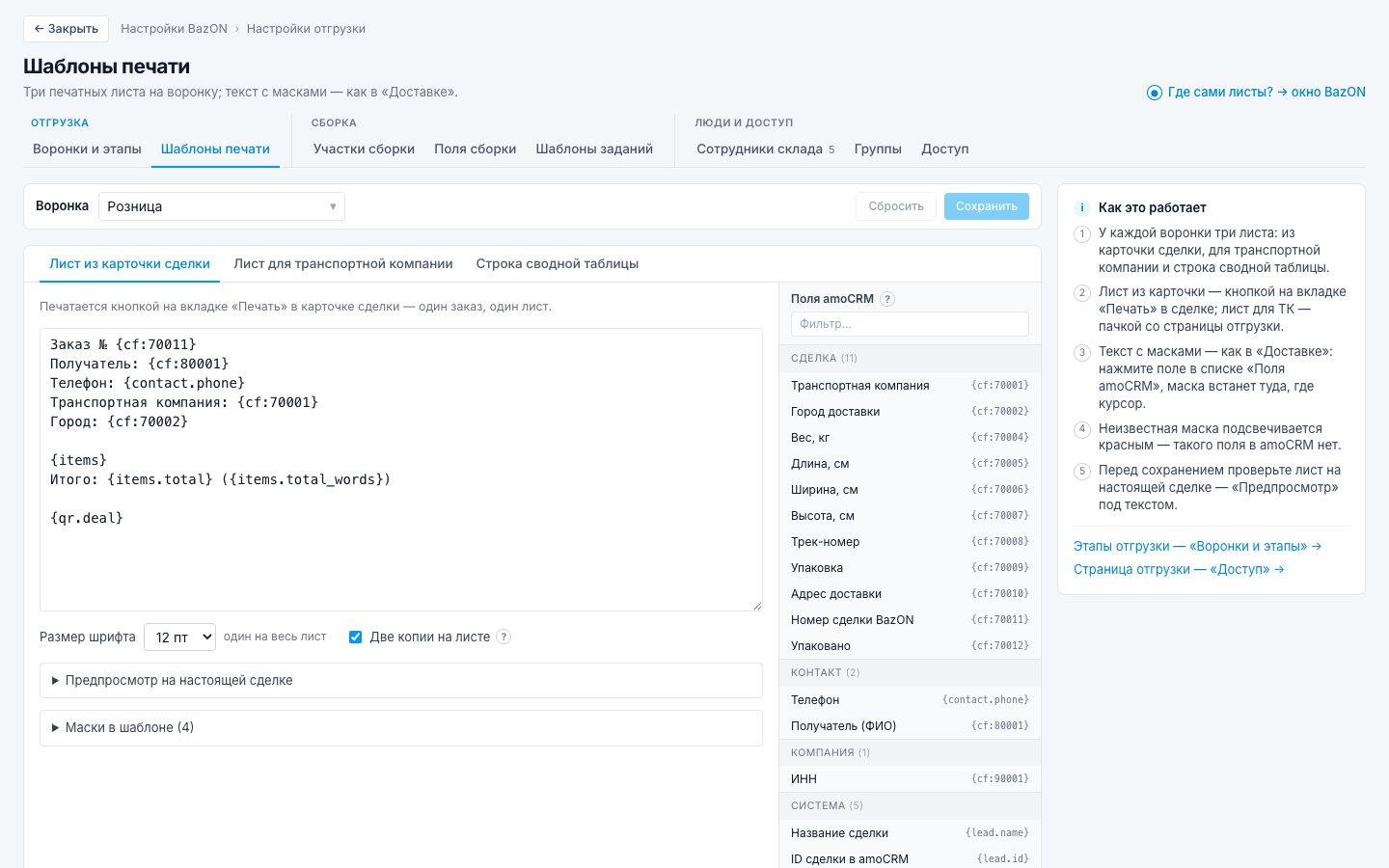Select the Лист из карточки сделки tab
Screen dimensions: 1389x868
(x=129, y=263)
